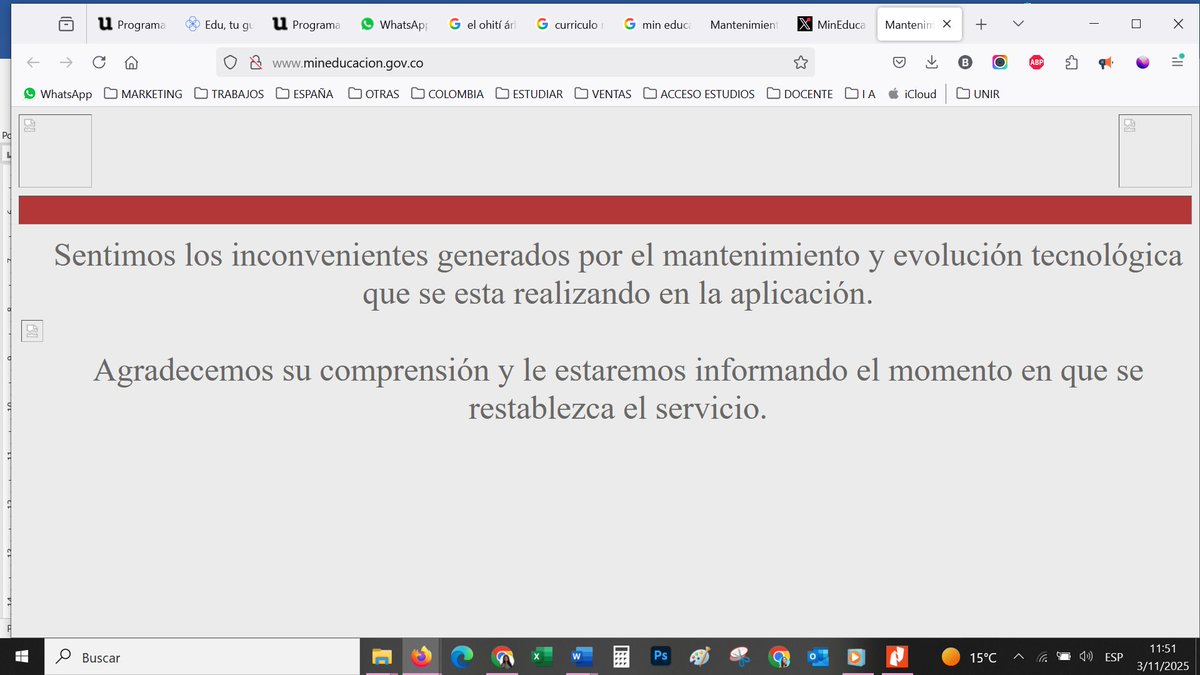
Task: Open the Firefox home page
Action: 131,62
